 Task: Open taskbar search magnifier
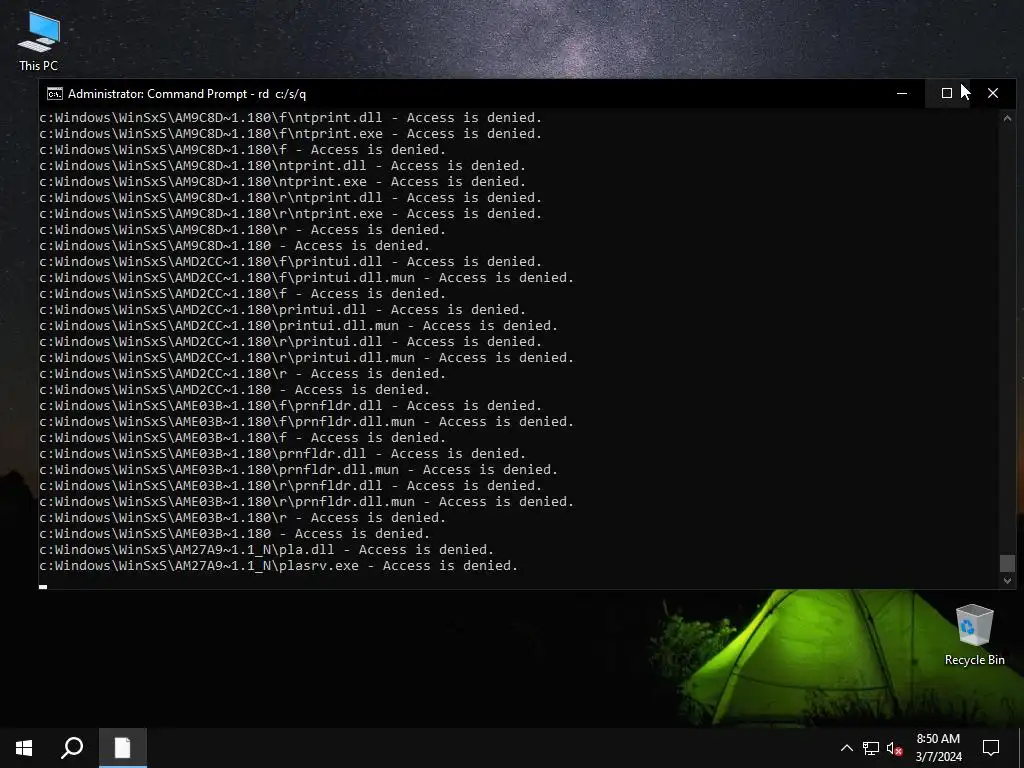[72, 748]
